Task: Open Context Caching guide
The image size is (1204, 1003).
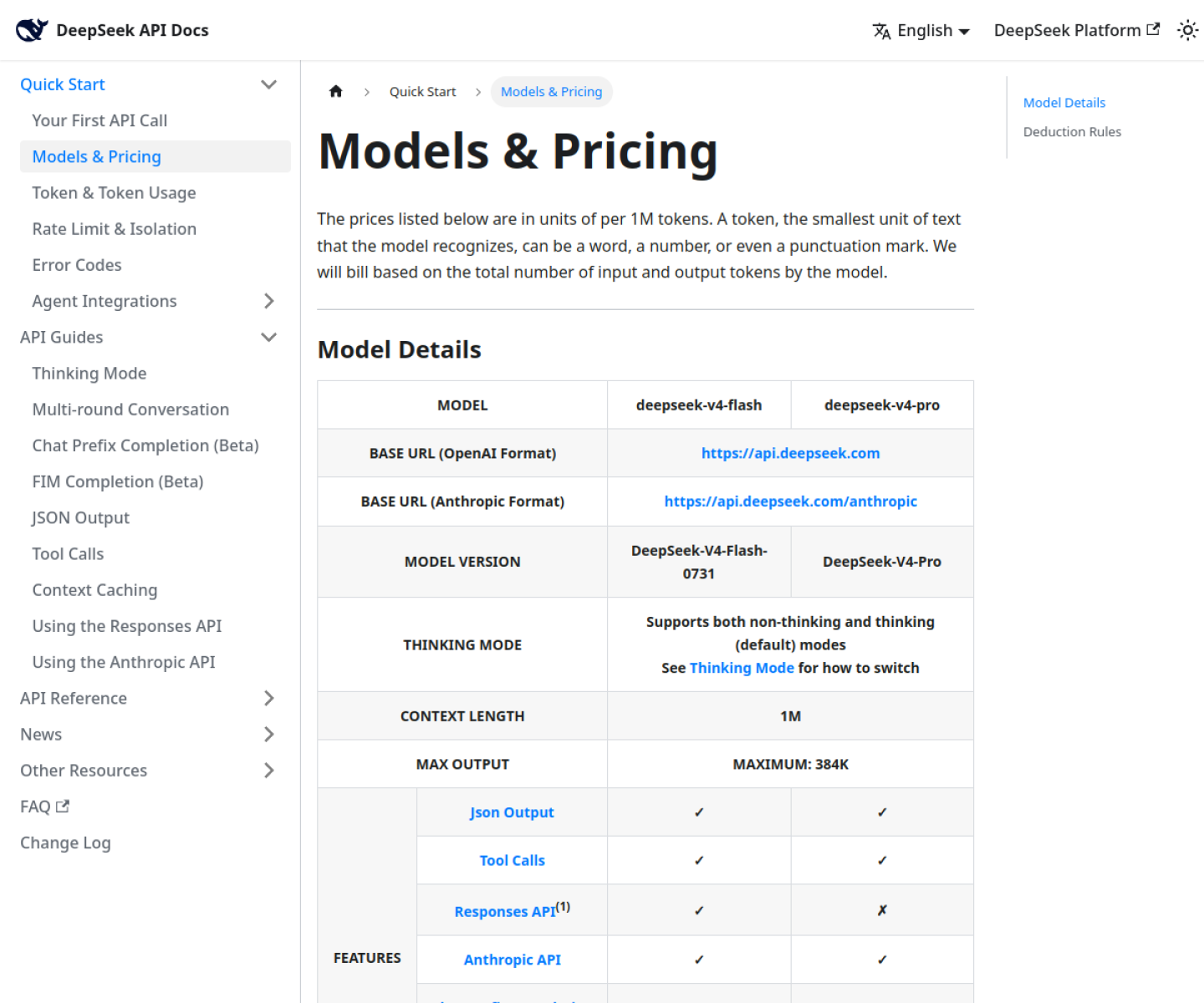Action: (x=94, y=589)
